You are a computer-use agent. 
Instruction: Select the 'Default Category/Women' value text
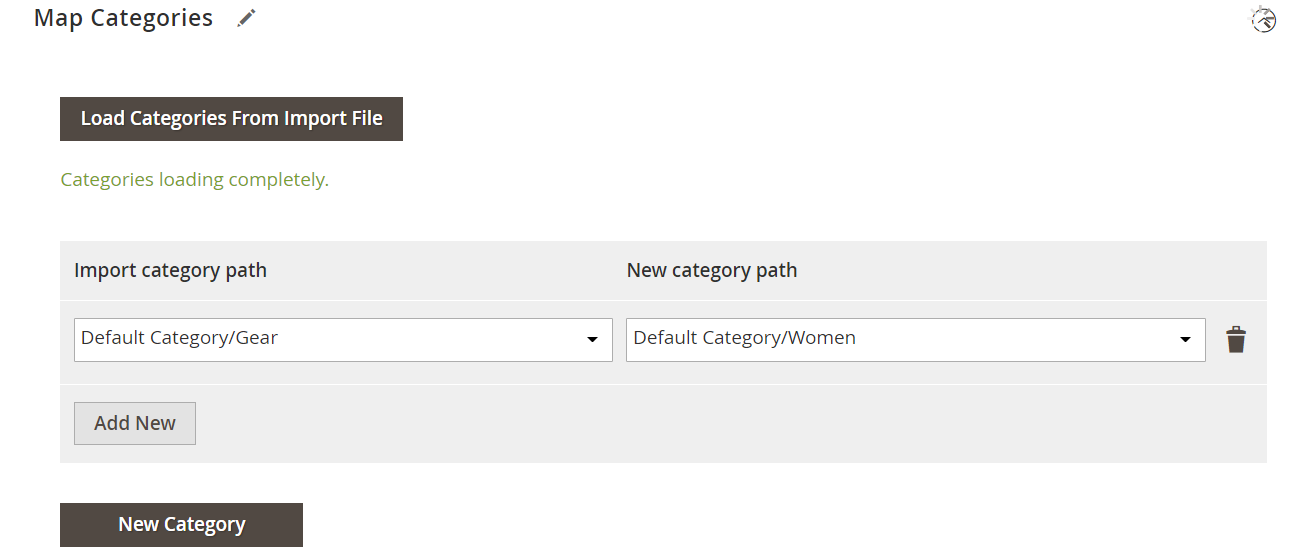(744, 338)
